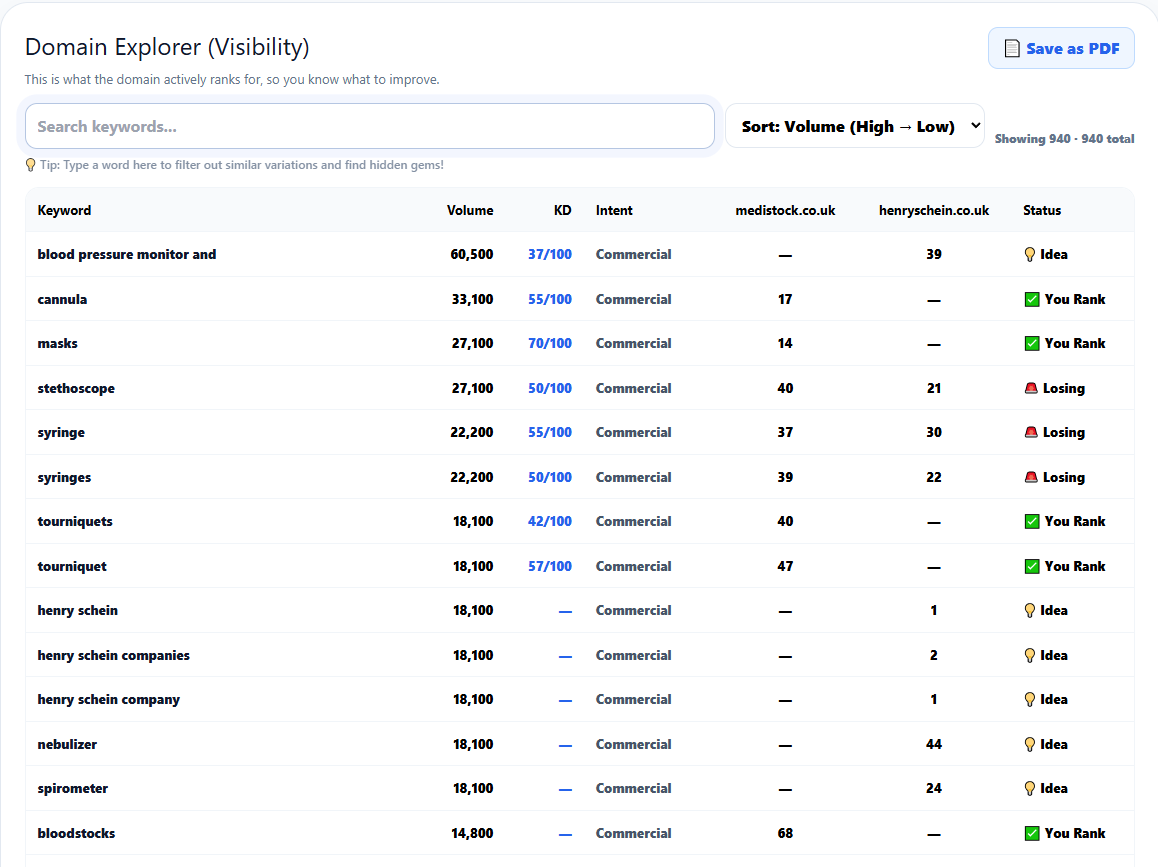1158x867 pixels.
Task: Select the keyword bloodstocks
Action: pyautogui.click(x=76, y=833)
